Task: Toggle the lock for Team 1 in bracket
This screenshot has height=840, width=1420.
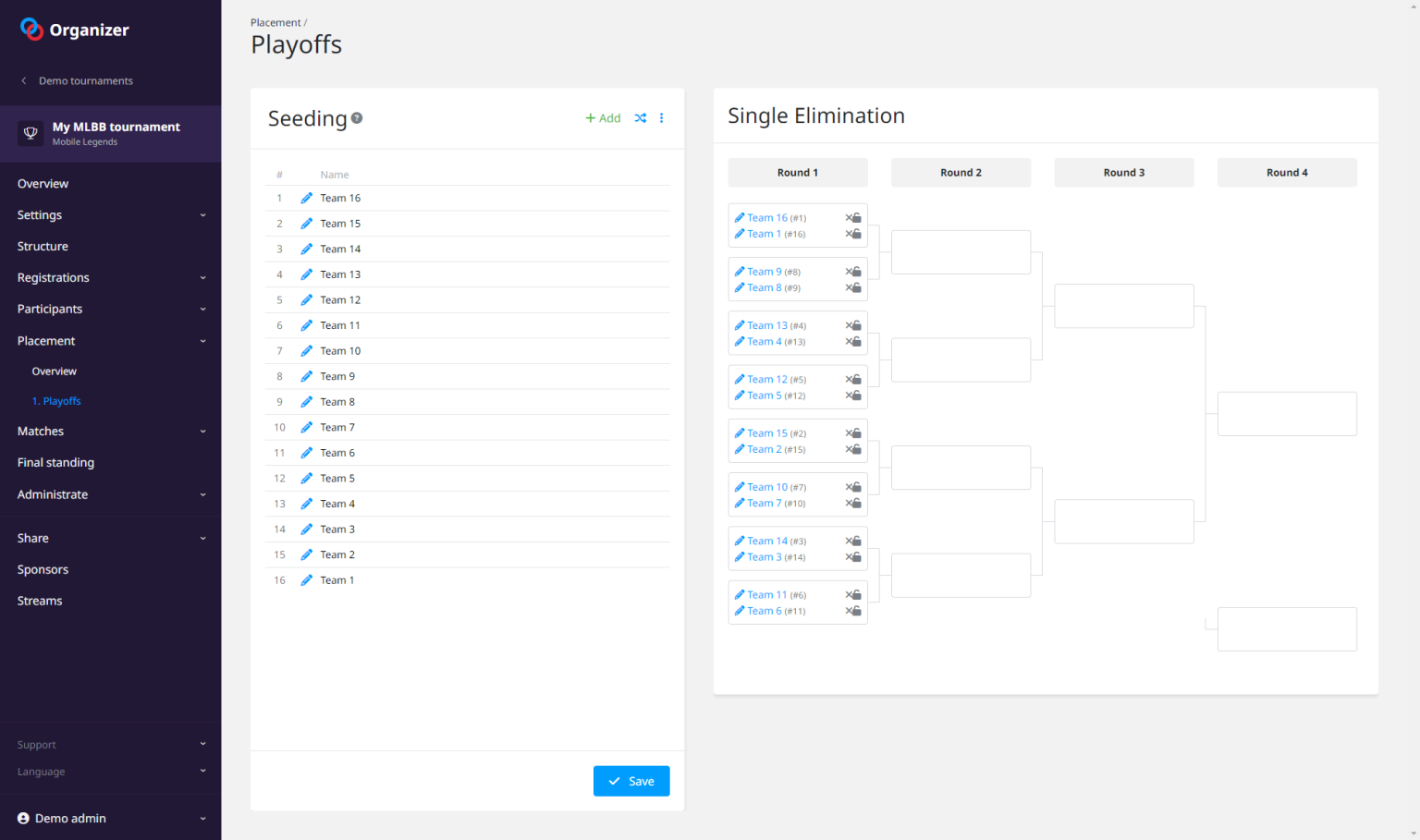Action: point(857,235)
